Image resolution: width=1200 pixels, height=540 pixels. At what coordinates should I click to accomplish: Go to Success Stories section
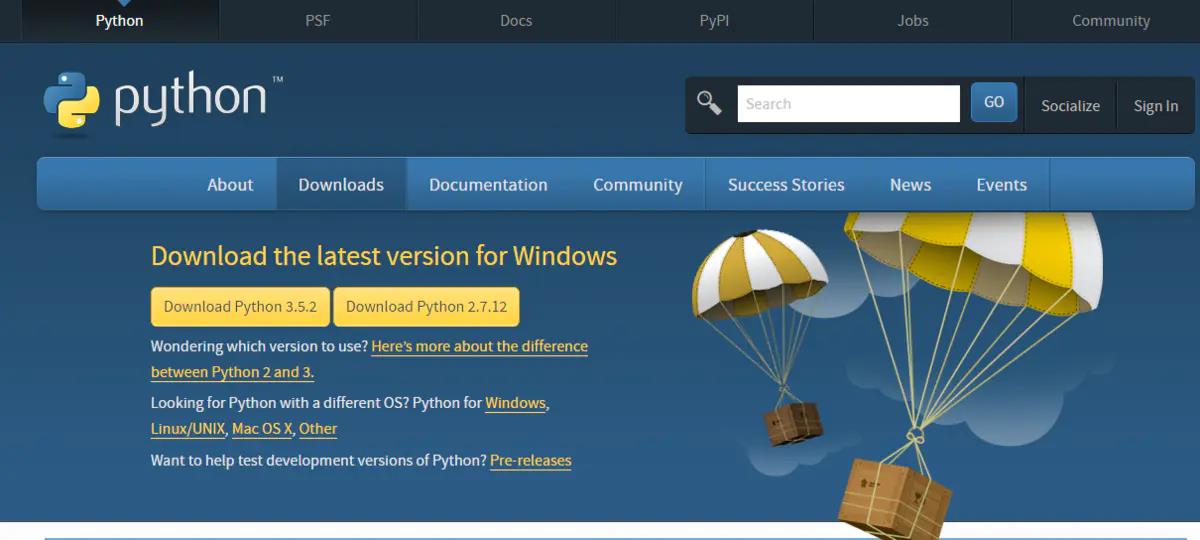786,185
